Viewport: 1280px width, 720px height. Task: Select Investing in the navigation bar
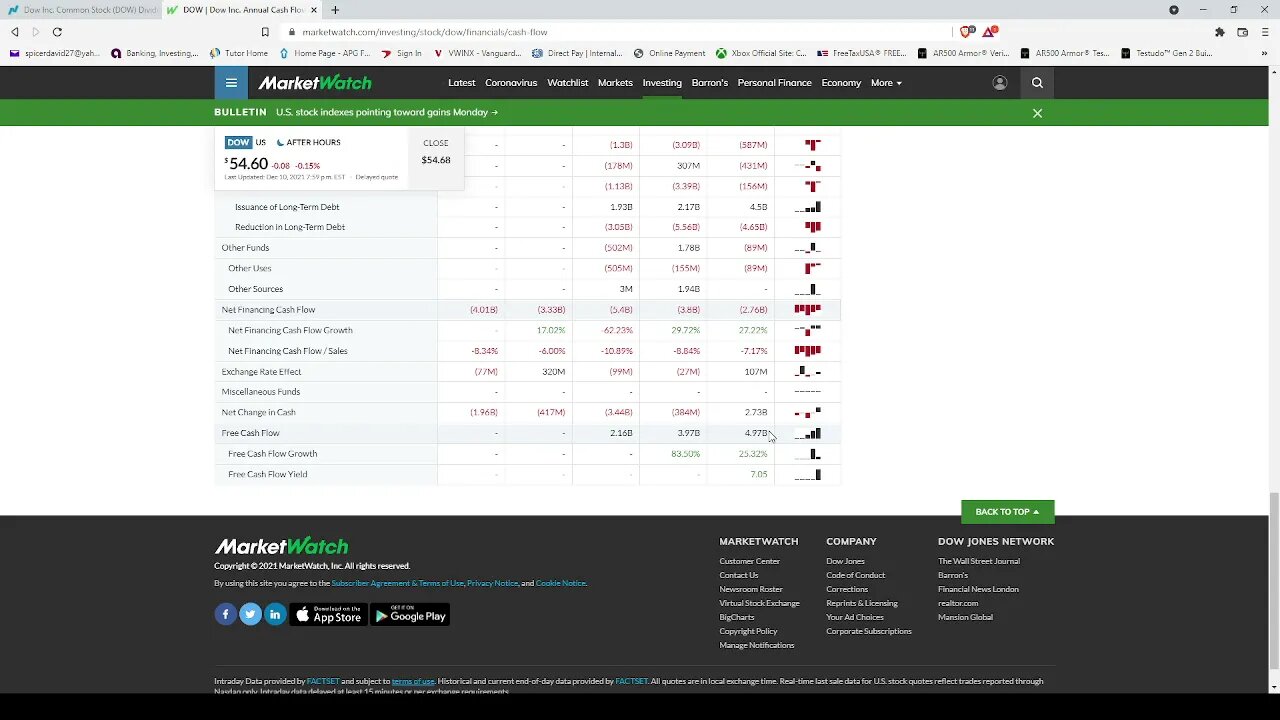tap(662, 83)
